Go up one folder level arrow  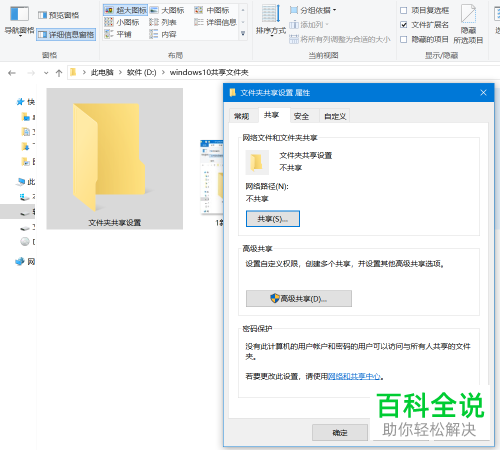tap(59, 73)
